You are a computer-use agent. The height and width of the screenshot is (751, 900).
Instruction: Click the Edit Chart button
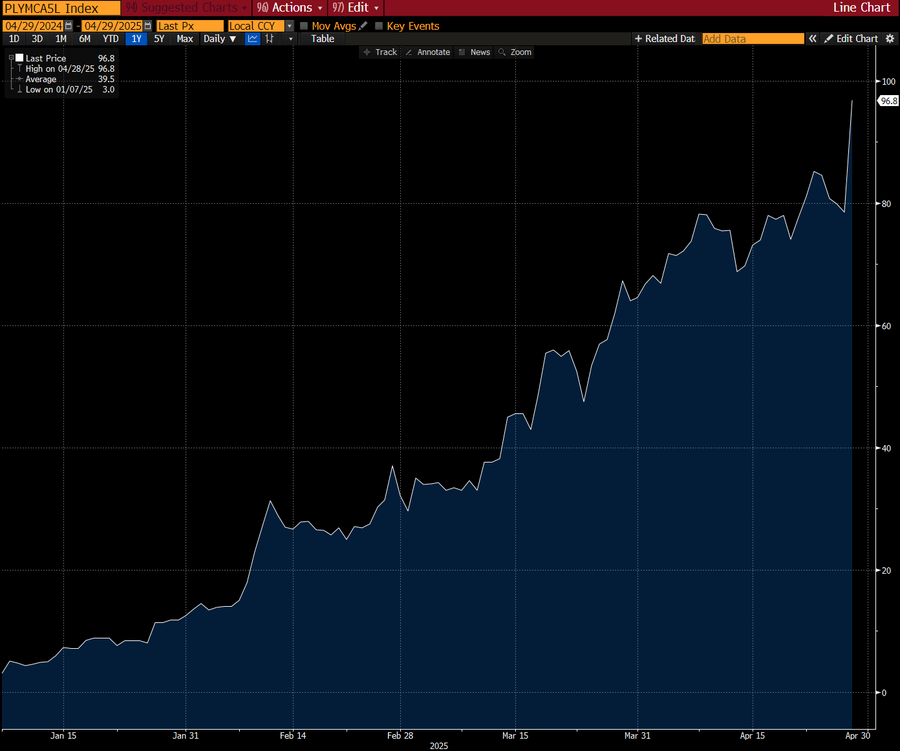click(851, 39)
